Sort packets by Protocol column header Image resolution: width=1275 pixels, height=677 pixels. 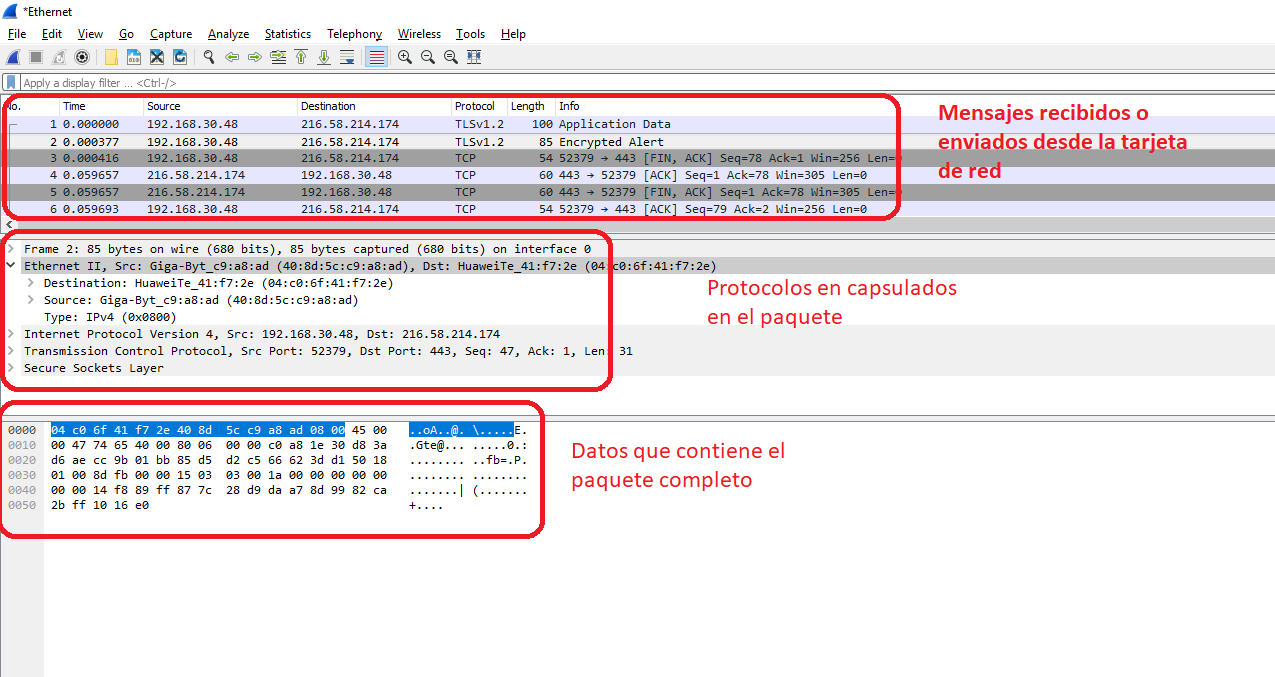[x=475, y=106]
